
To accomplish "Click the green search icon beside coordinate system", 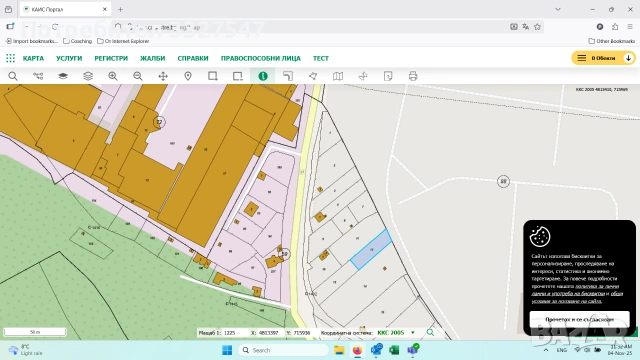I will click(430, 333).
